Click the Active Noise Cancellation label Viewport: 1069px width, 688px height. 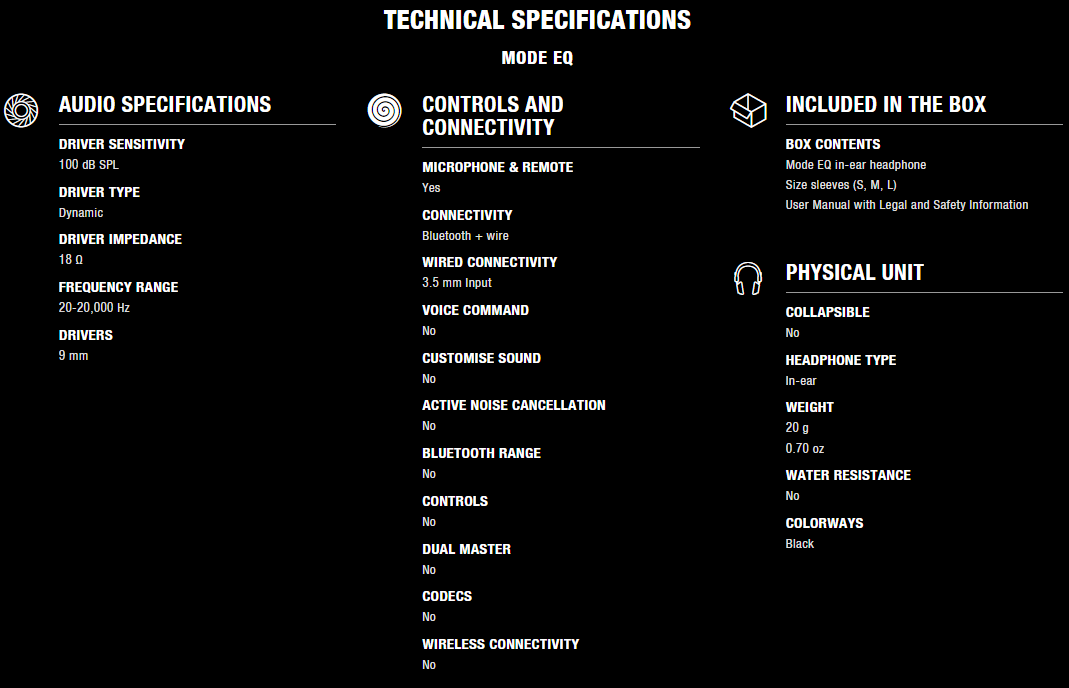point(514,405)
